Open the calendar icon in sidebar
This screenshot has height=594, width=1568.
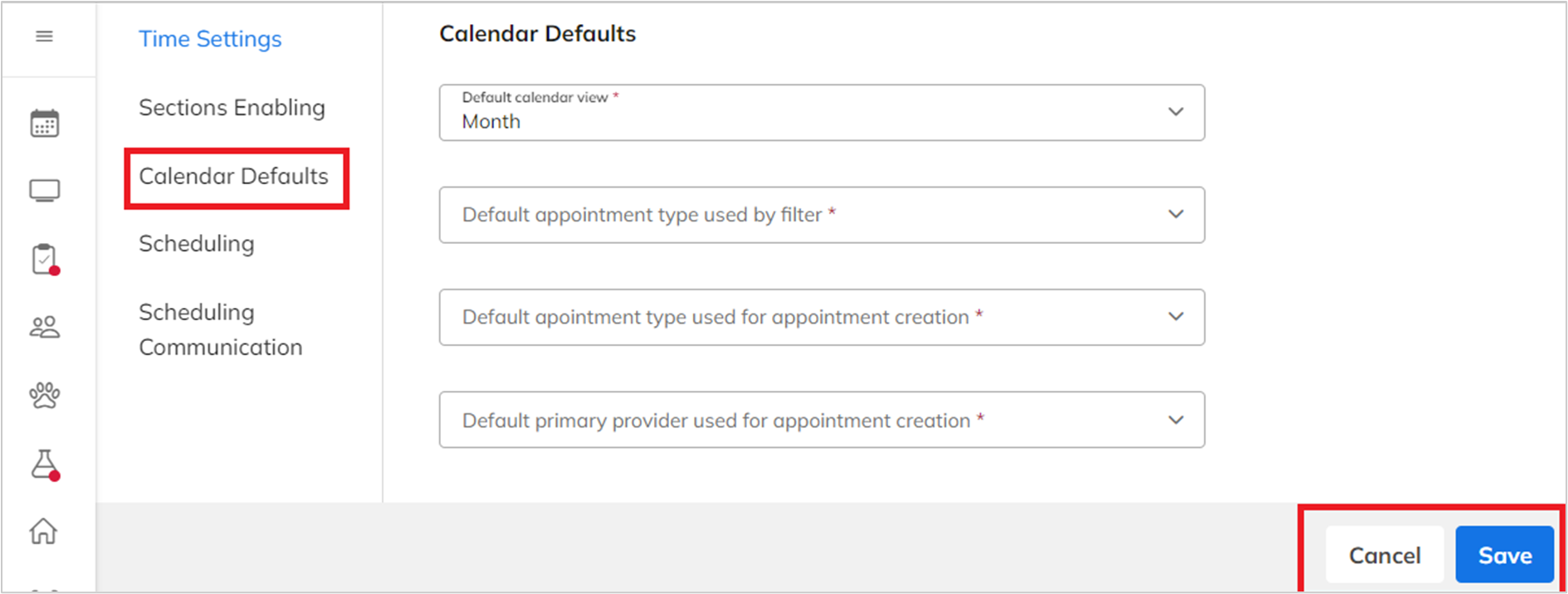point(45,124)
